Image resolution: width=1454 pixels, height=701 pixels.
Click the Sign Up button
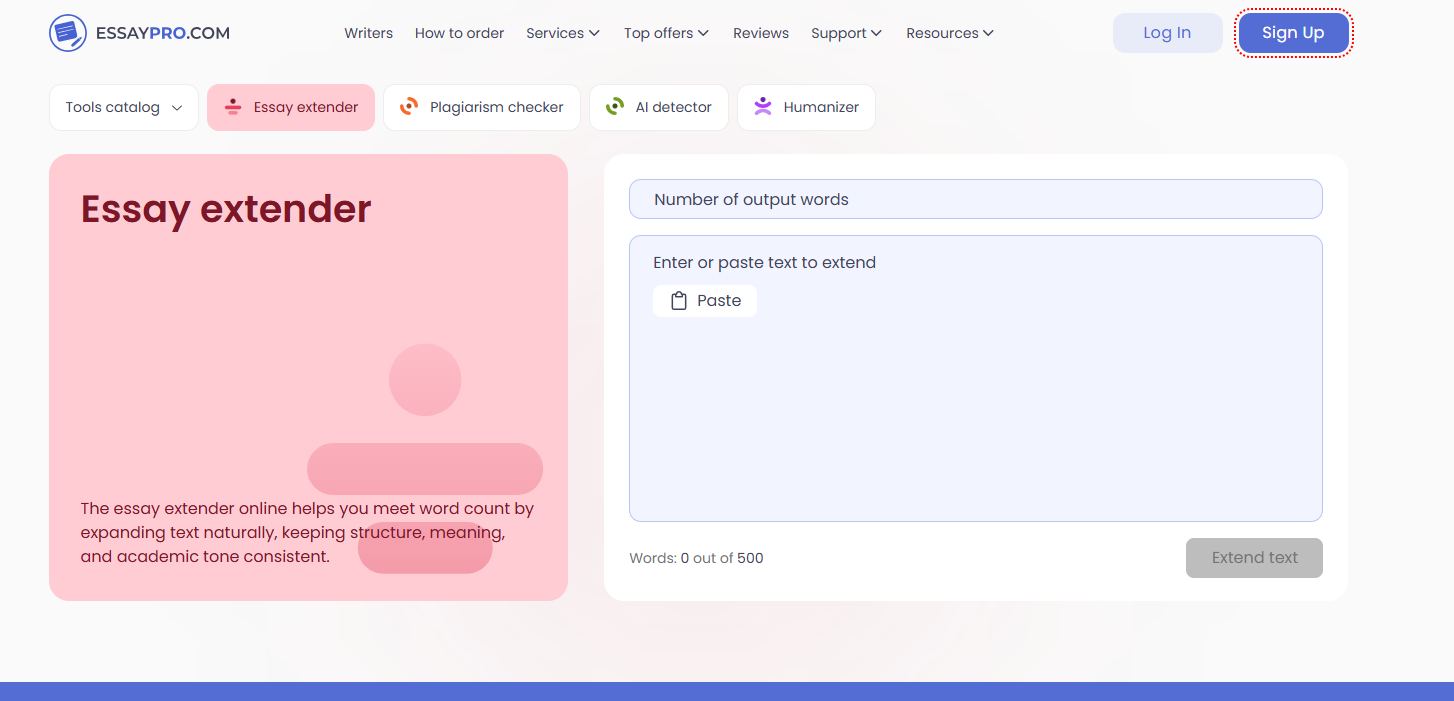pyautogui.click(x=1293, y=33)
